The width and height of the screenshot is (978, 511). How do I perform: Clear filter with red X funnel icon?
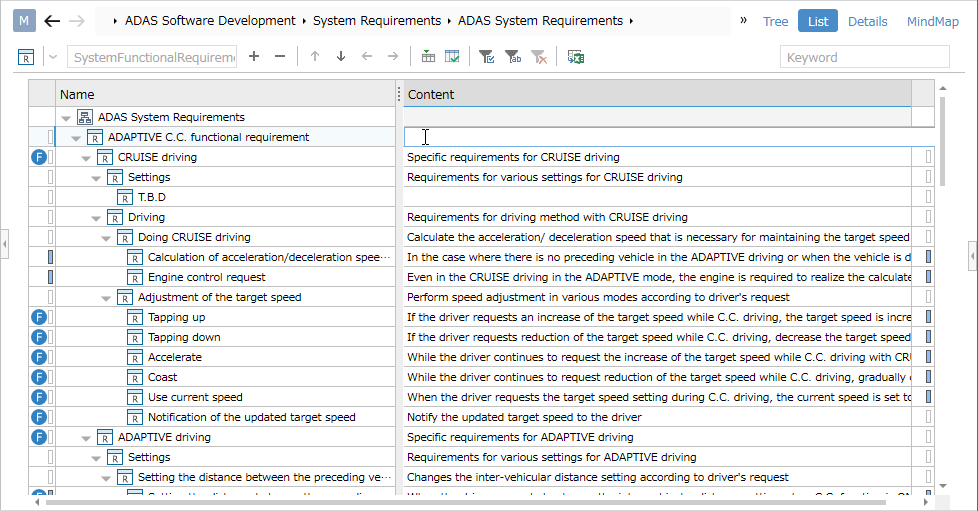click(539, 57)
